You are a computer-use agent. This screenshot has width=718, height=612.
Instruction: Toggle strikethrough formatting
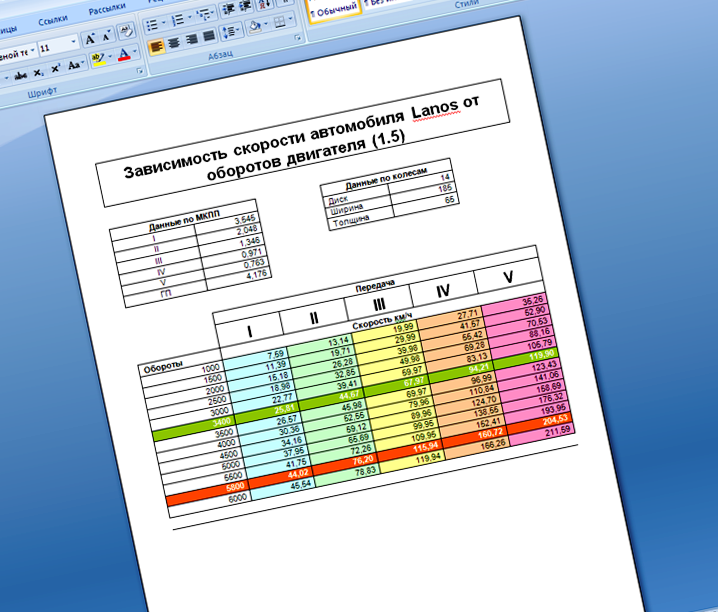point(20,76)
